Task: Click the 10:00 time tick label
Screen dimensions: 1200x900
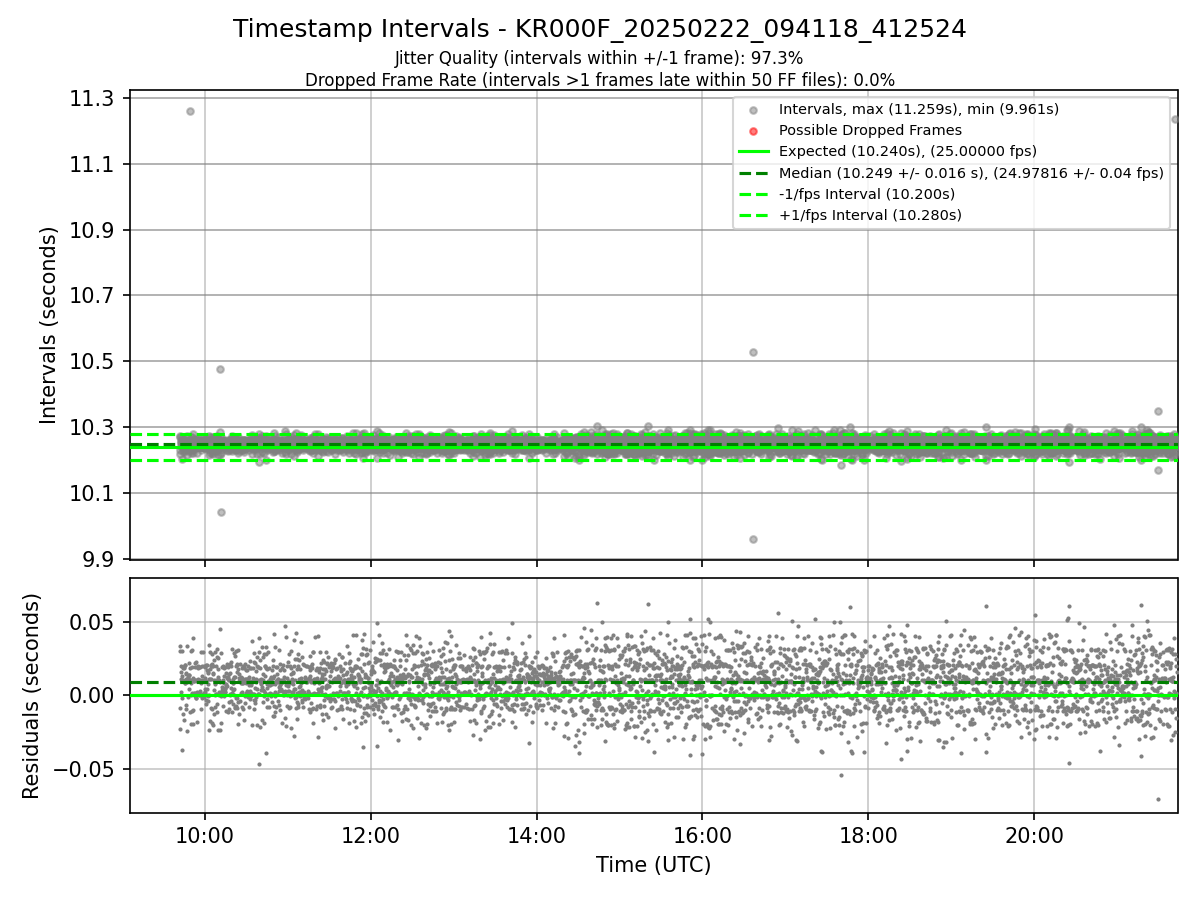Action: [205, 836]
